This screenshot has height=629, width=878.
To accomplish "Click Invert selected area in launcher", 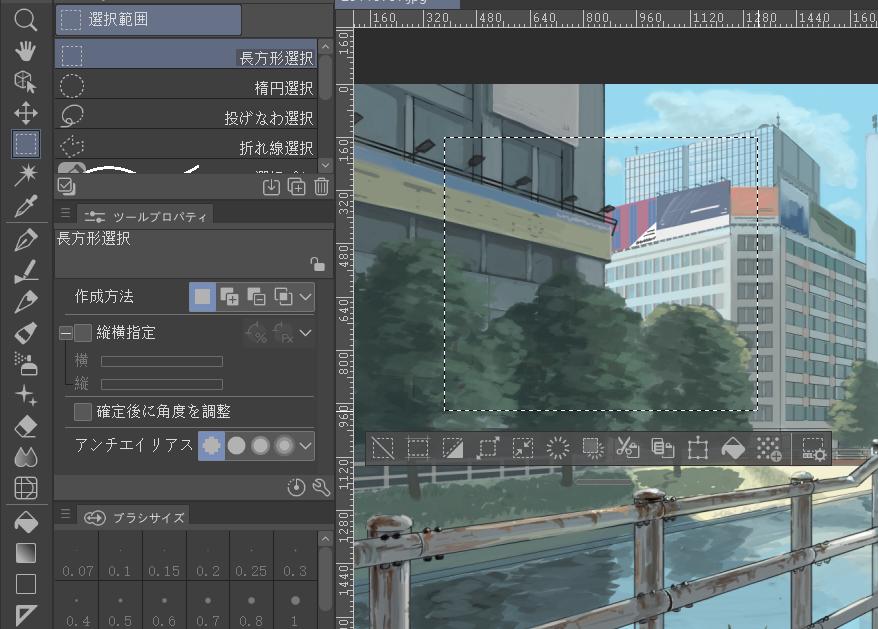I will (x=452, y=448).
